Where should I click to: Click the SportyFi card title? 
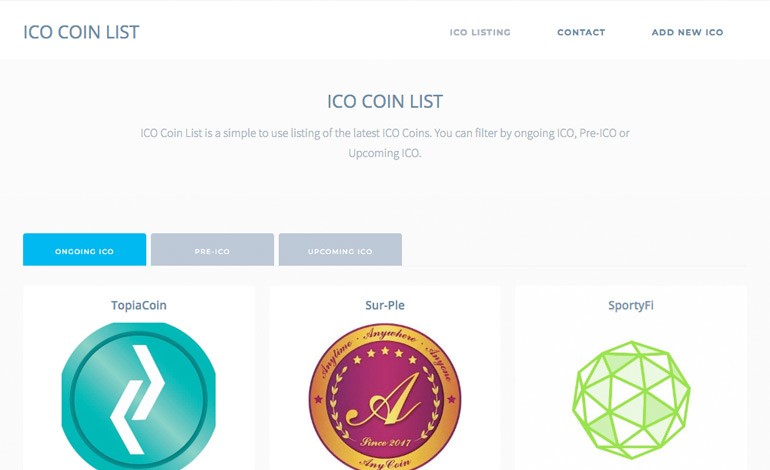(631, 305)
